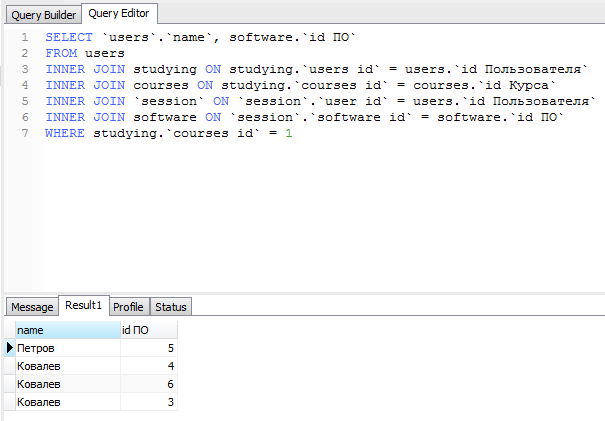Click 'software' after INNER JOIN on line 6
The width and height of the screenshot is (605, 421).
click(x=165, y=117)
